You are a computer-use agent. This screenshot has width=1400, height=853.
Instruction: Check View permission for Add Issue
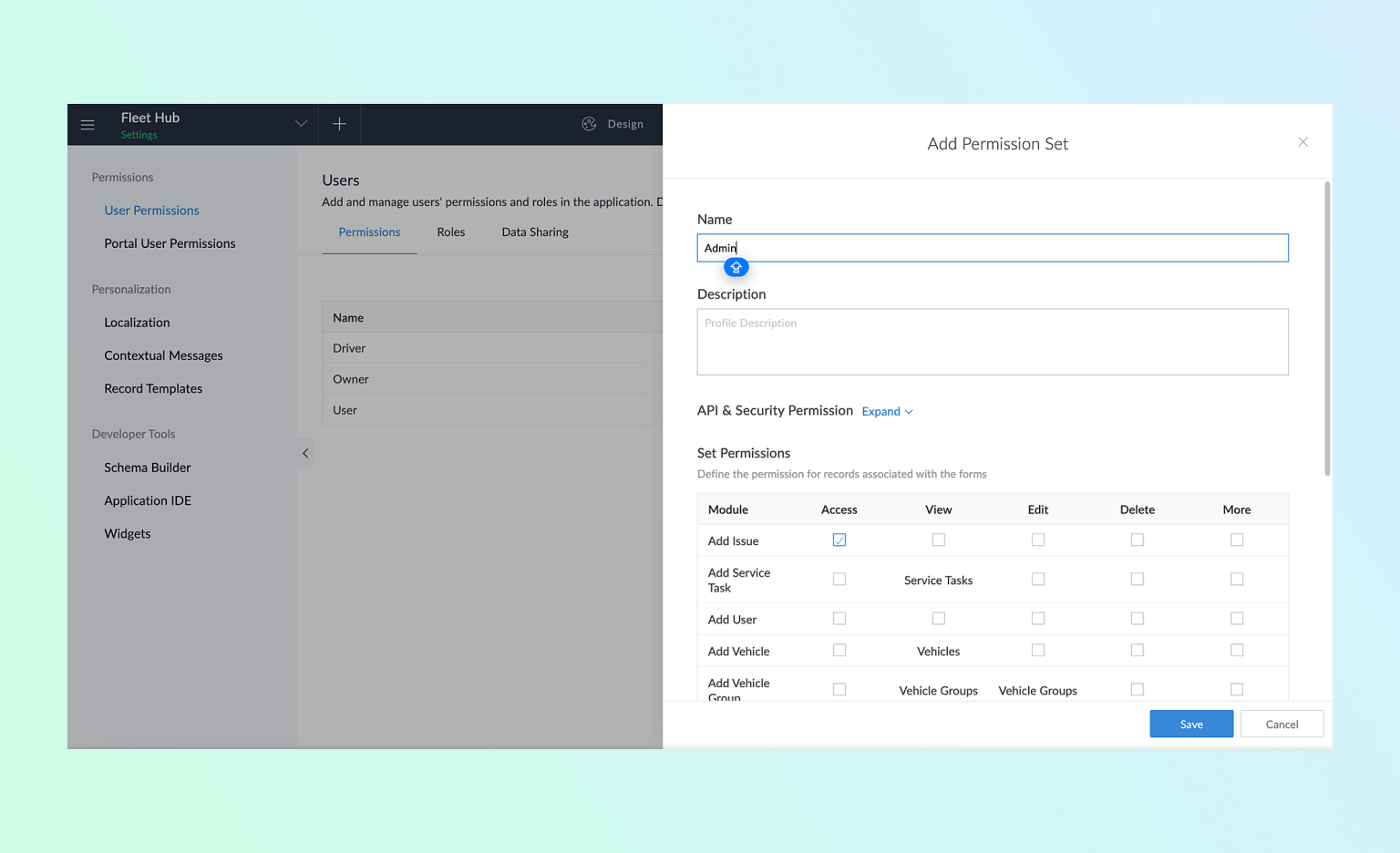[938, 540]
